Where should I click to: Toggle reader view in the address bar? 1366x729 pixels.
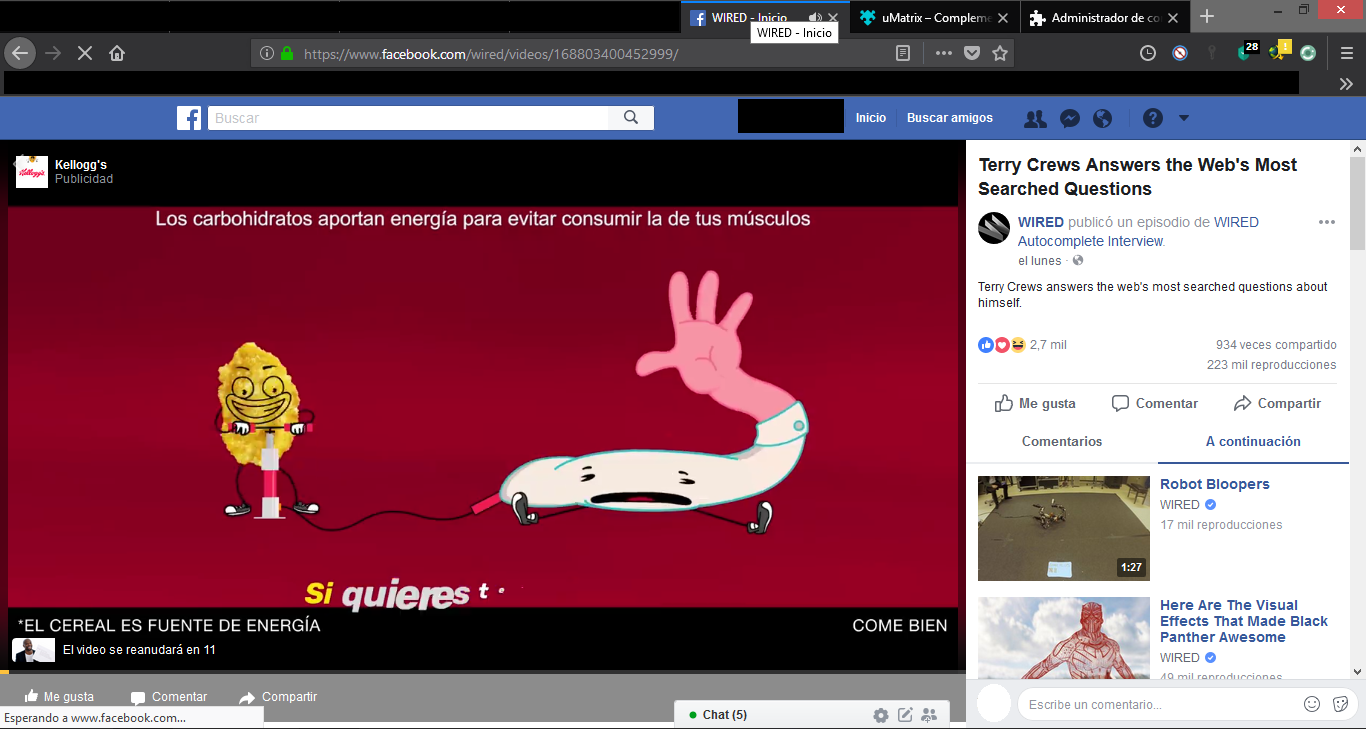pyautogui.click(x=903, y=54)
